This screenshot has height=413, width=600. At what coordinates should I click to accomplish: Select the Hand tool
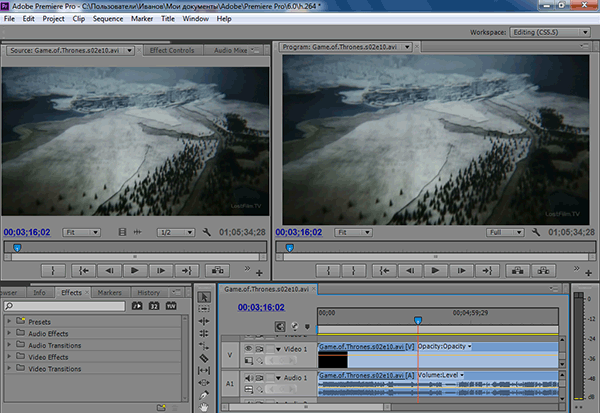204,407
